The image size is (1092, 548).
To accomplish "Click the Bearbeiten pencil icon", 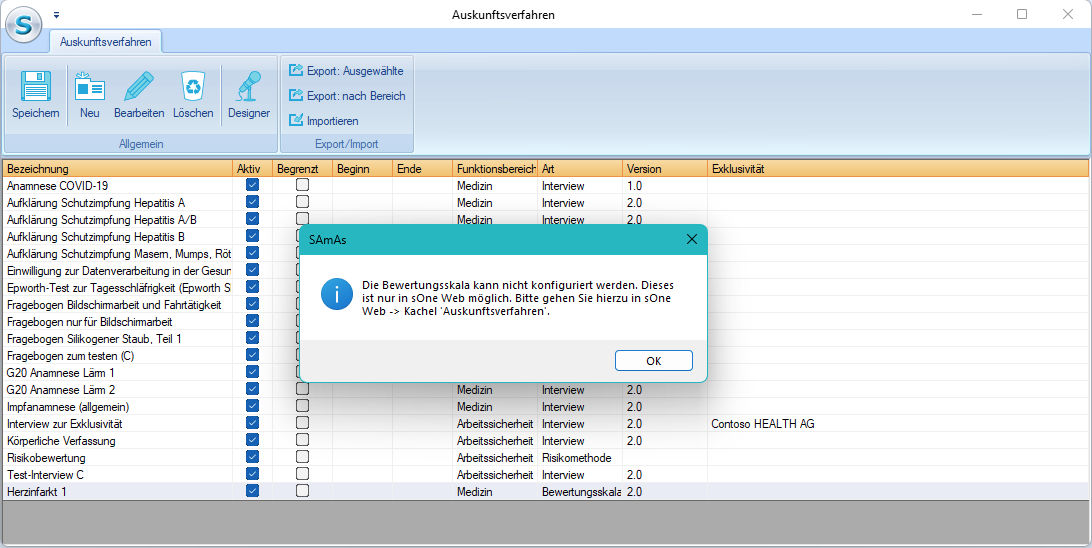I will [x=139, y=86].
